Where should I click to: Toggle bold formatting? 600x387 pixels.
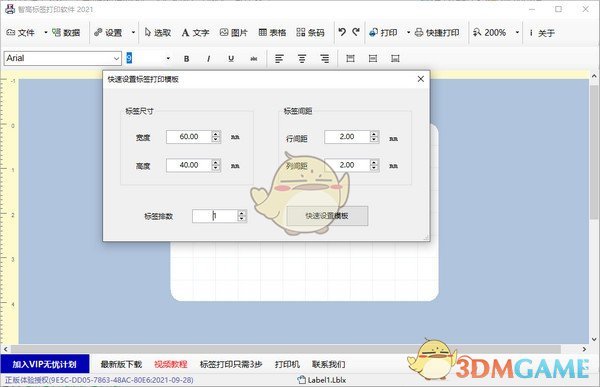pyautogui.click(x=186, y=59)
